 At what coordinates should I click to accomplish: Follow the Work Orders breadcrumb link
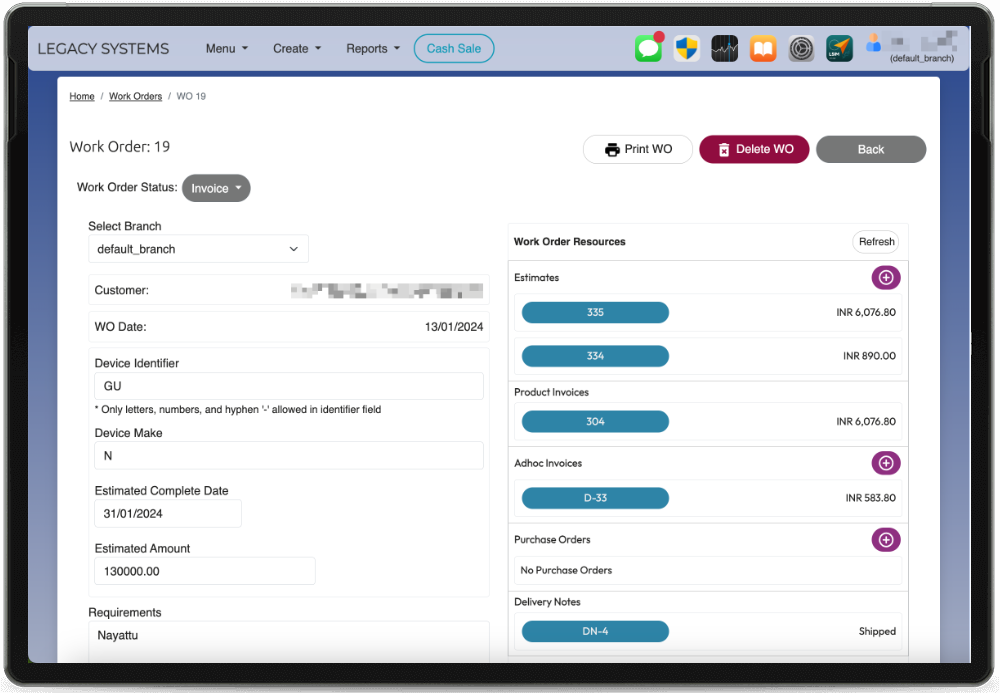pyautogui.click(x=135, y=96)
